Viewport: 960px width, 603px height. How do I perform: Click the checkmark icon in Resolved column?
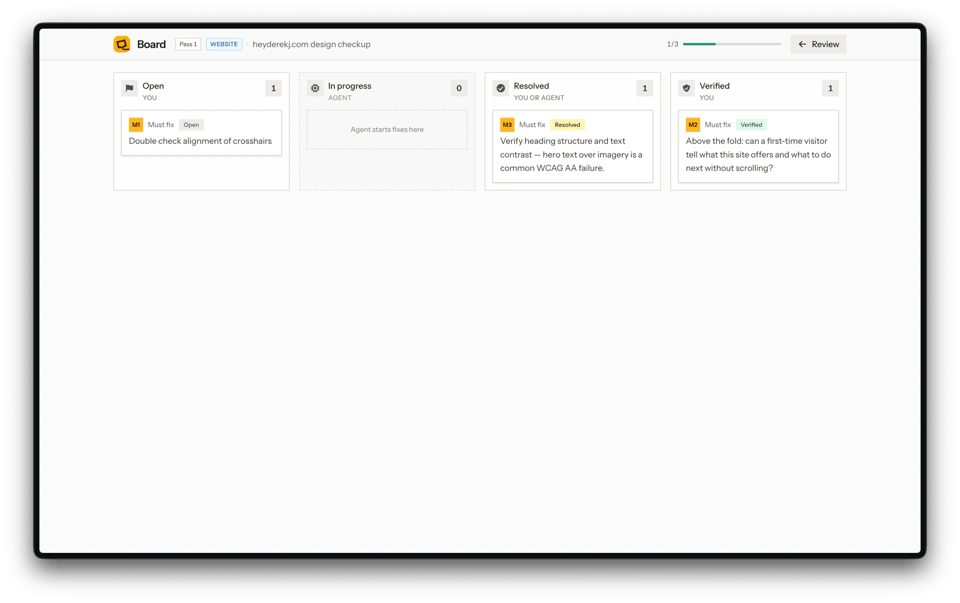coord(501,88)
